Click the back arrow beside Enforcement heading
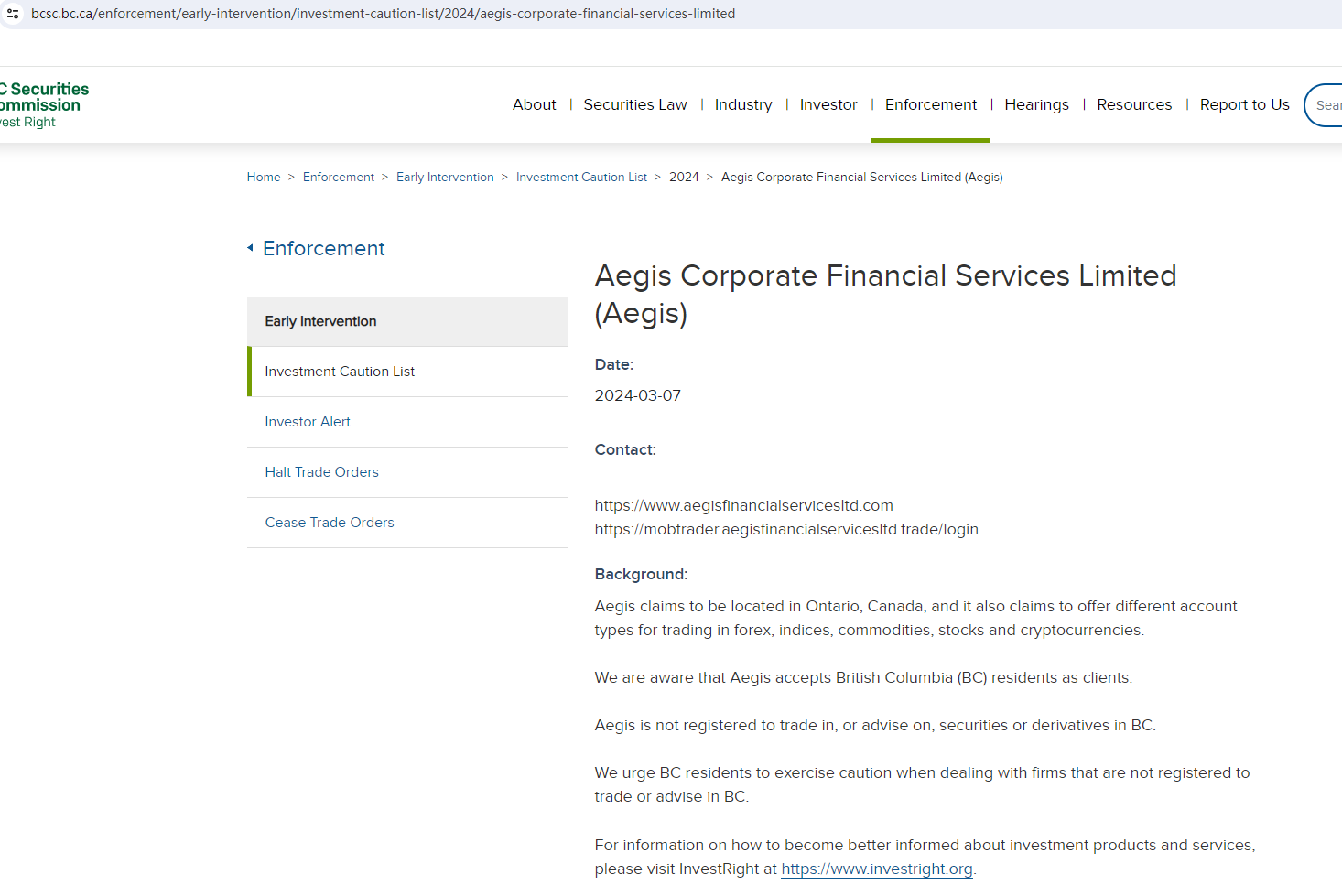The width and height of the screenshot is (1342, 896). click(x=250, y=248)
